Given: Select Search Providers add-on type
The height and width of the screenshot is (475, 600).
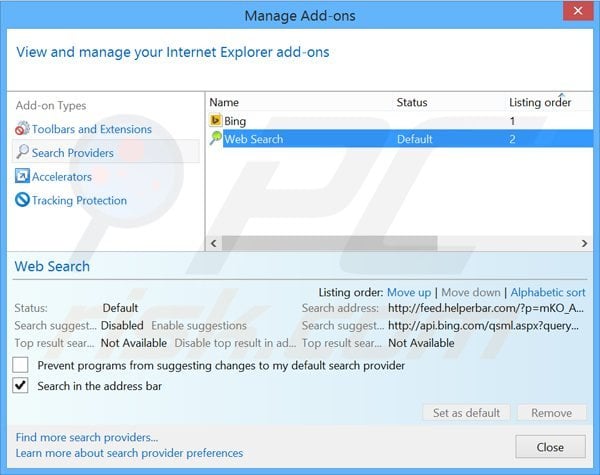Looking at the screenshot, I should tap(106, 152).
